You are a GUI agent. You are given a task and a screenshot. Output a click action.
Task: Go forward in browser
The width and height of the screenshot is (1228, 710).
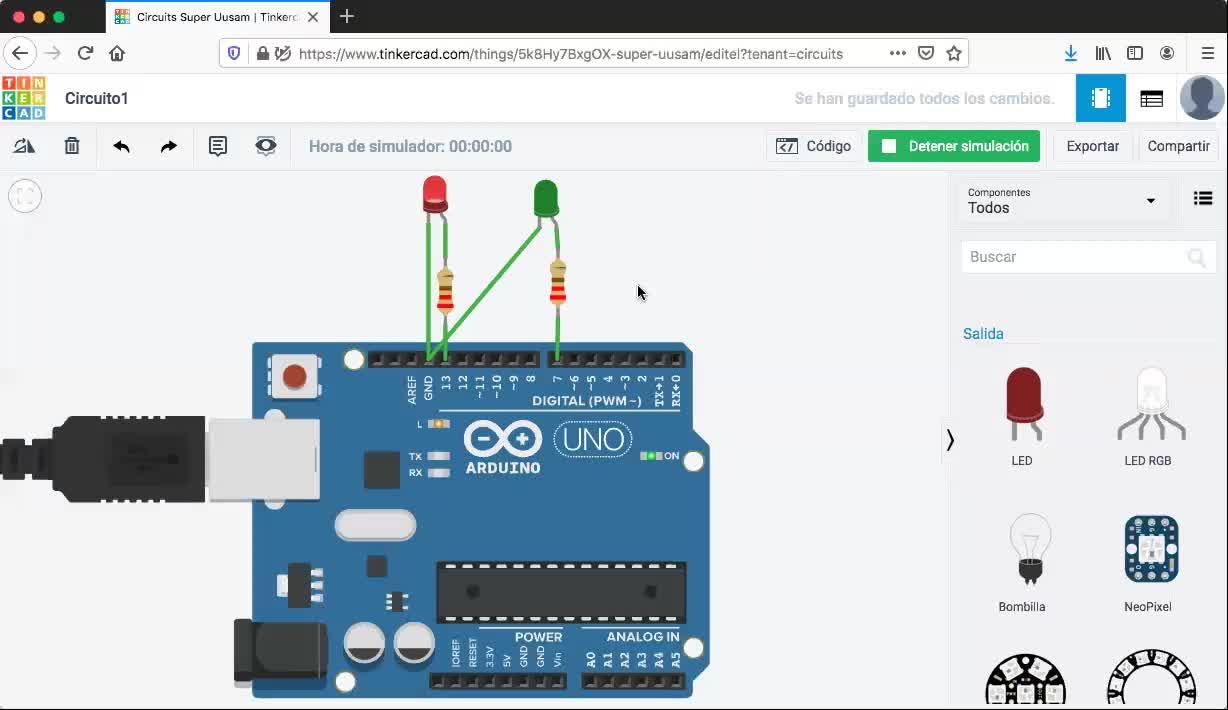(53, 54)
